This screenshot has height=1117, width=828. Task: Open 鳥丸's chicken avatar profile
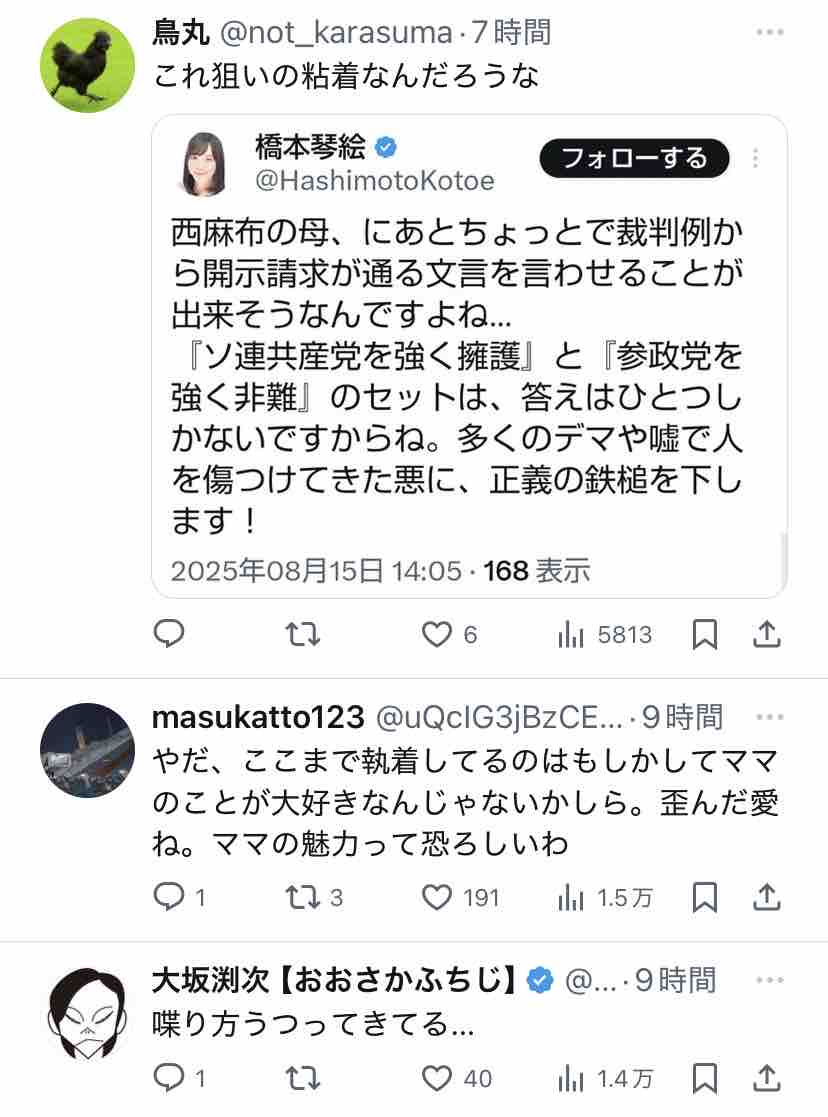pyautogui.click(x=87, y=65)
